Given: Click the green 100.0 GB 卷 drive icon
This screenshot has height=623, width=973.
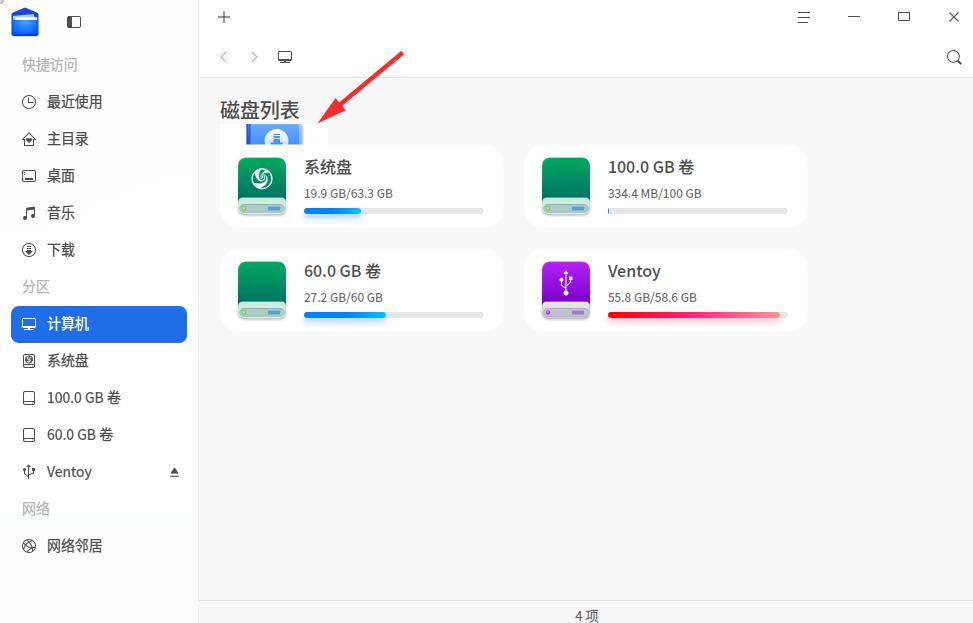Looking at the screenshot, I should pos(566,186).
